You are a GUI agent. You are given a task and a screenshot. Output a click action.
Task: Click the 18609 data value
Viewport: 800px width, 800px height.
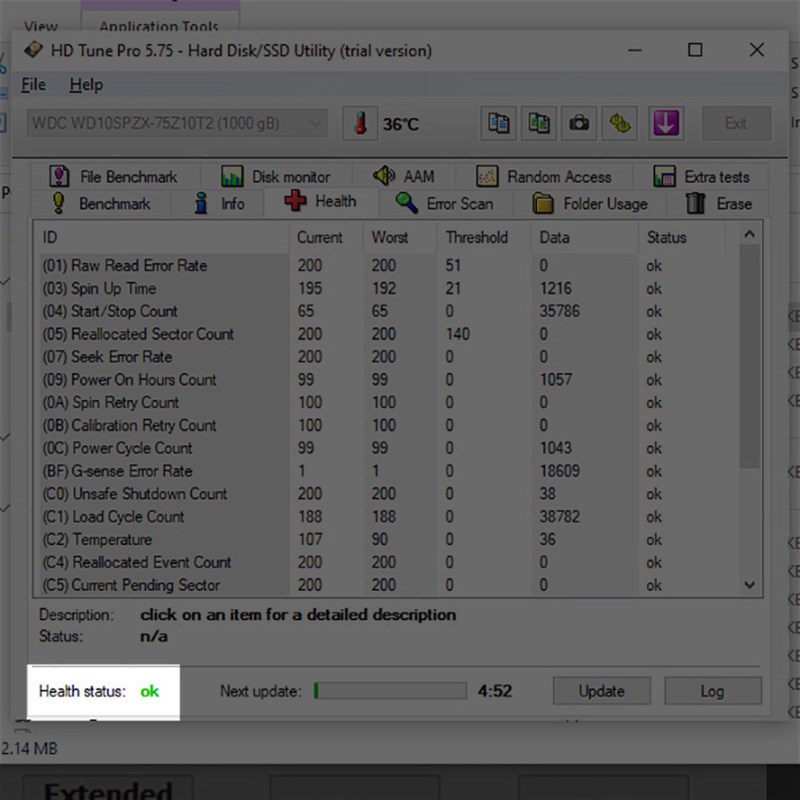(x=560, y=470)
